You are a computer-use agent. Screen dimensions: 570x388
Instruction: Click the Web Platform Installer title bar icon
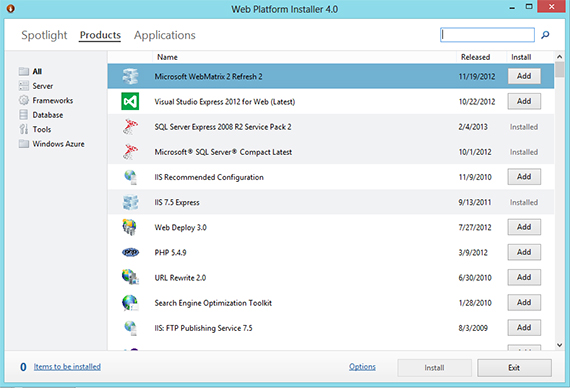(x=10, y=8)
